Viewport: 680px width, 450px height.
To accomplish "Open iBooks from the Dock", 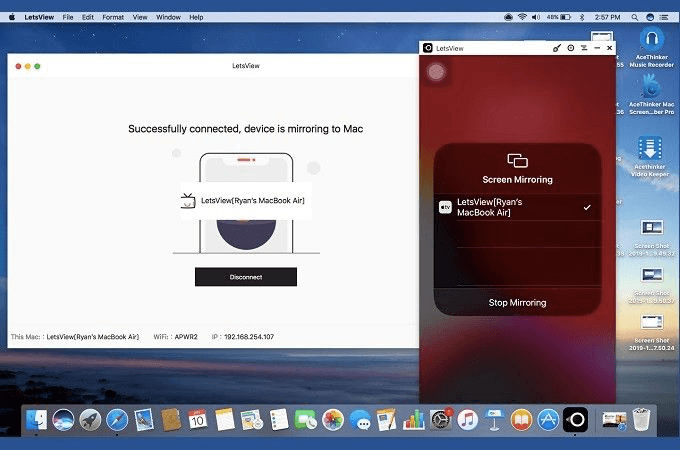I will click(x=521, y=420).
